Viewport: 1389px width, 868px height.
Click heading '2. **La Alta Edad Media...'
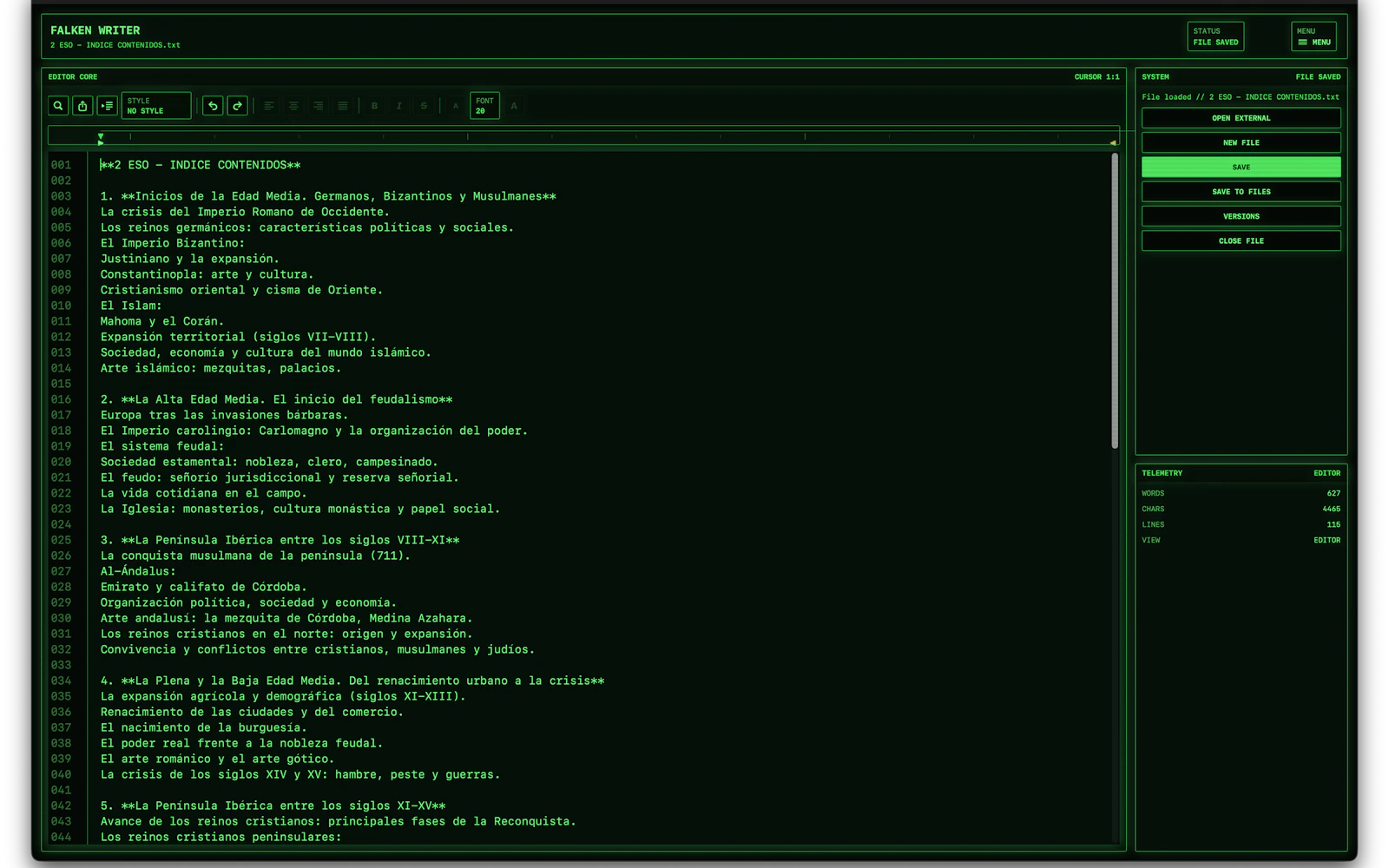click(x=276, y=399)
